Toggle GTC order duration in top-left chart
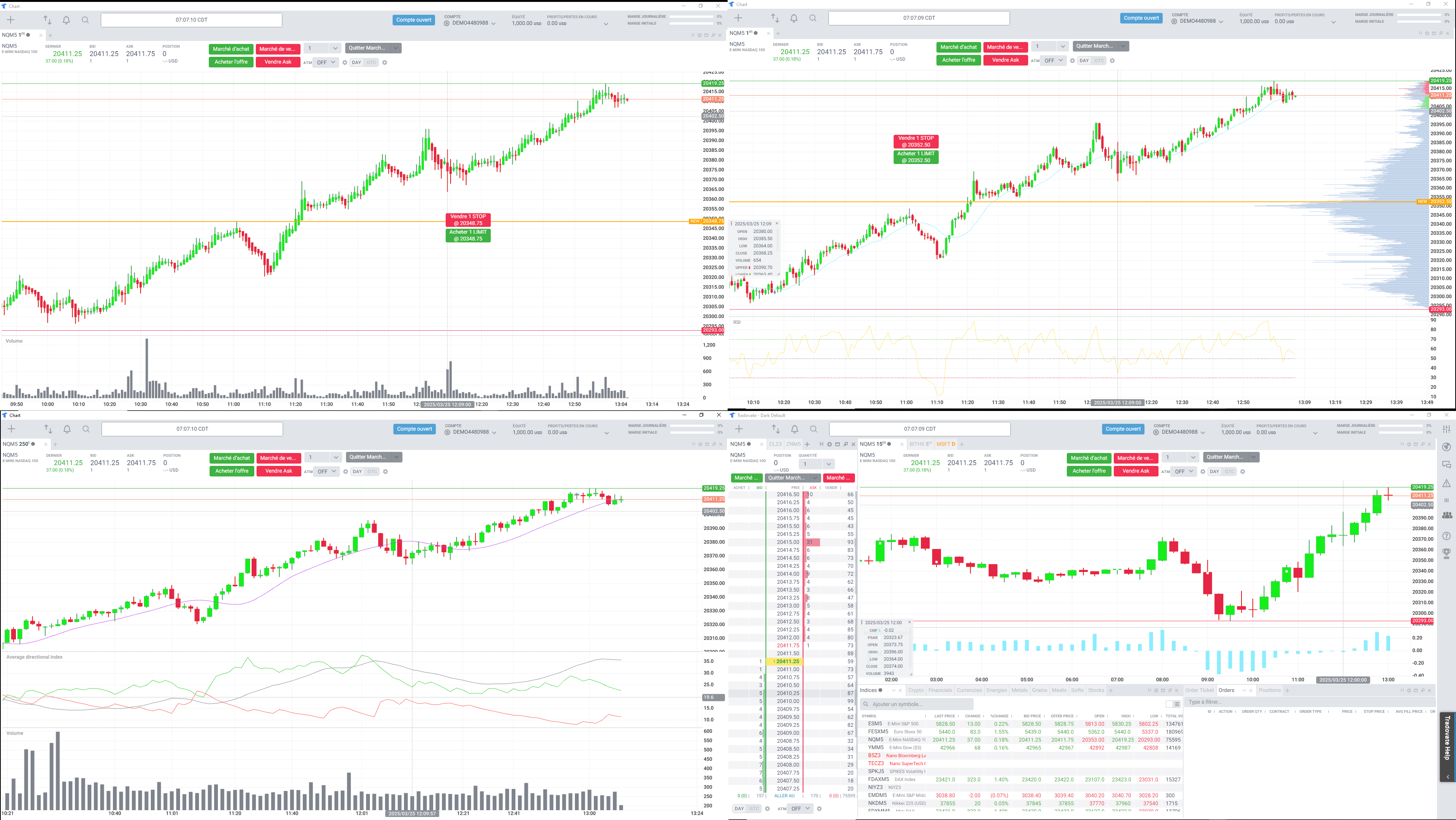This screenshot has width=1456, height=820. point(371,63)
